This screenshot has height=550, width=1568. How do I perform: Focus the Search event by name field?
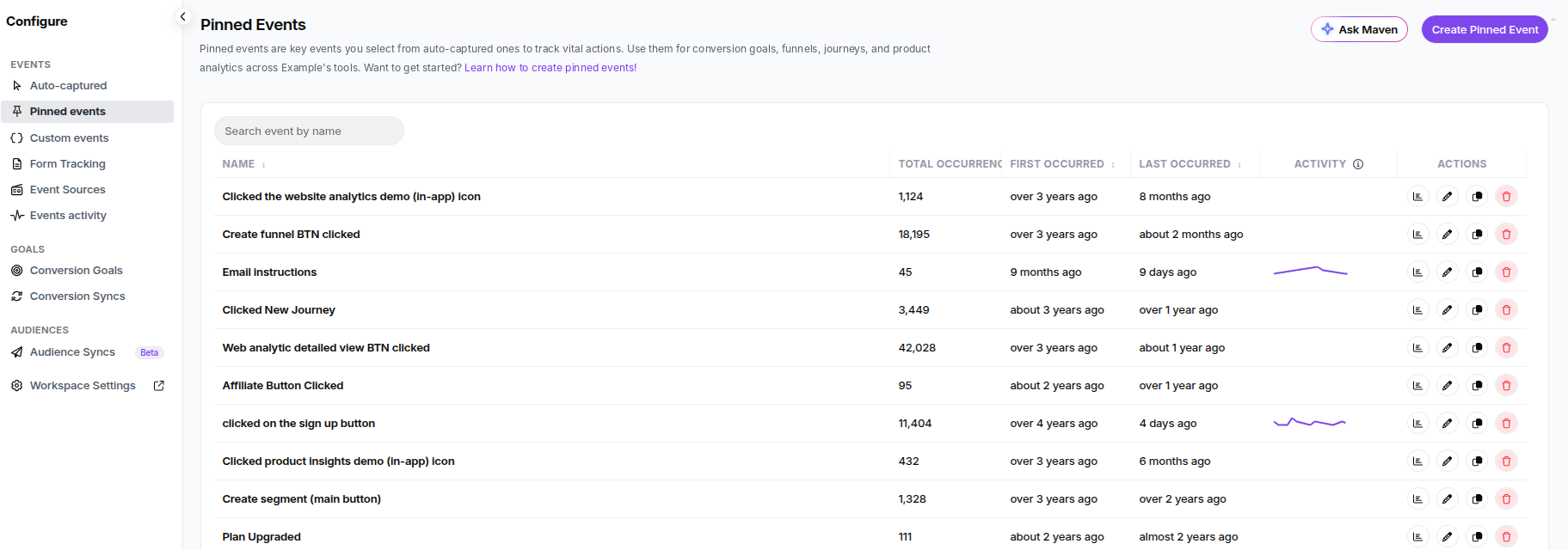[x=309, y=131]
